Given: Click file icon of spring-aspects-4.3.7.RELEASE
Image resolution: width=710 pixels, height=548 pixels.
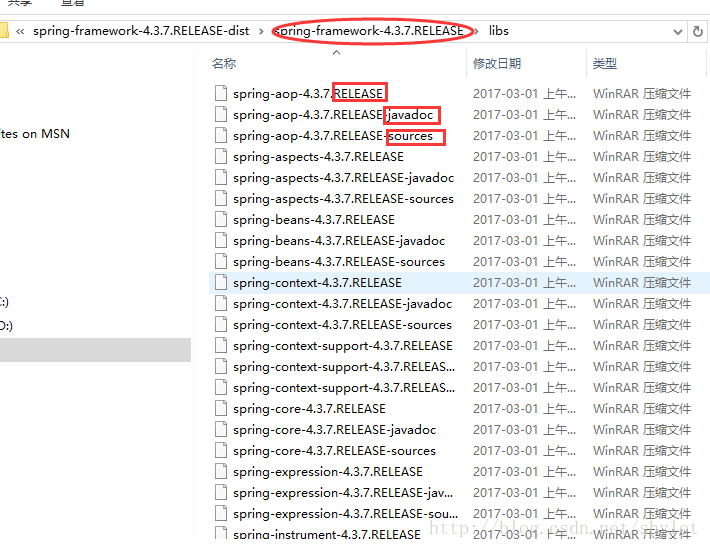Looking at the screenshot, I should click(x=221, y=156).
